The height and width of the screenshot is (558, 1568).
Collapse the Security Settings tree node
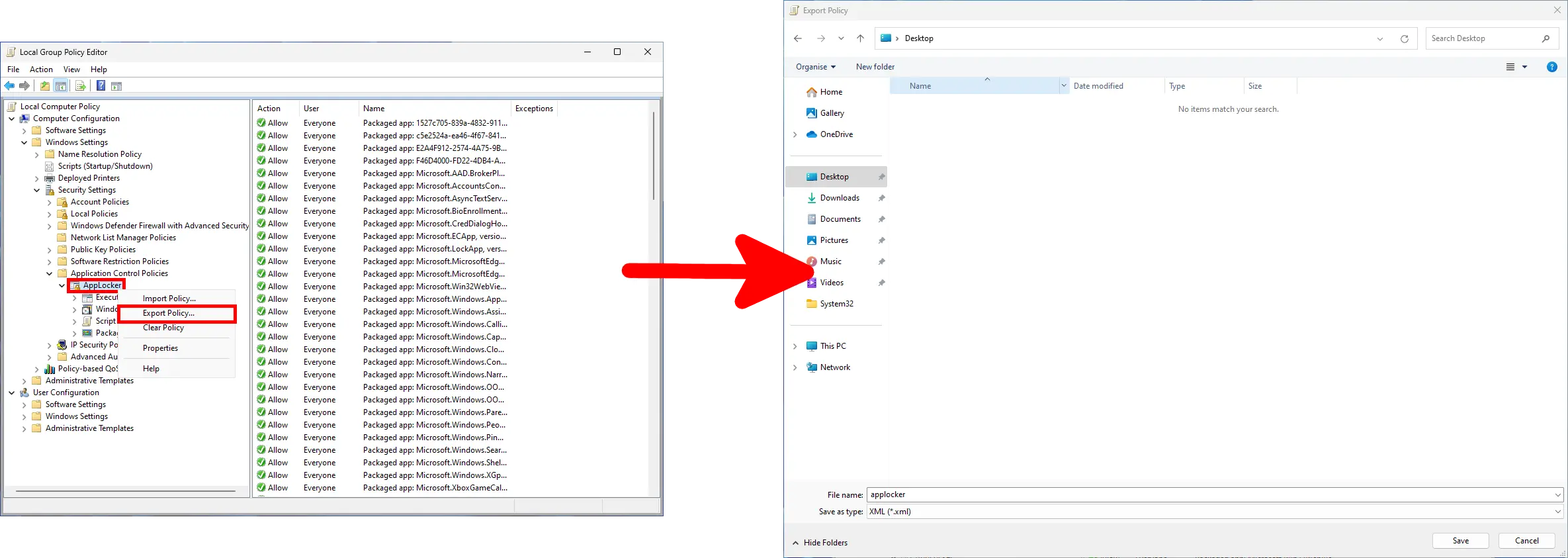tap(37, 191)
